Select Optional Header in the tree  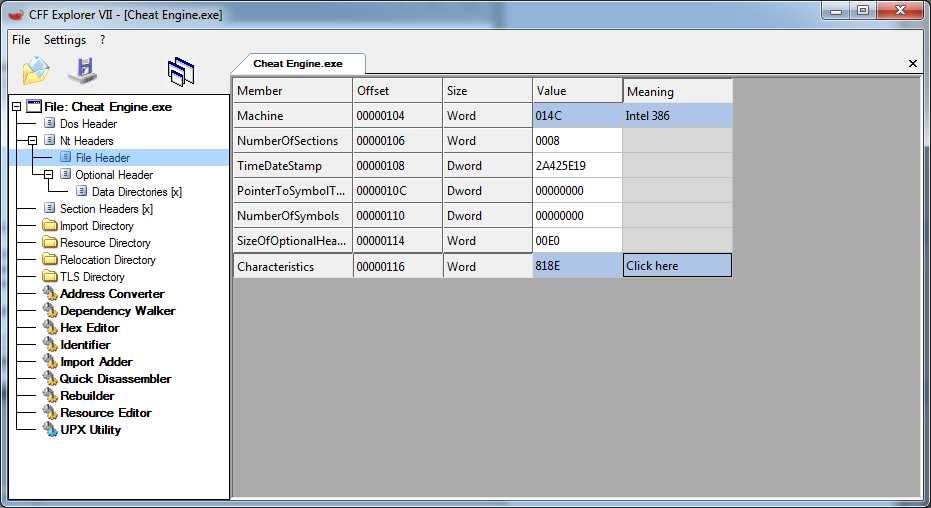click(x=114, y=174)
